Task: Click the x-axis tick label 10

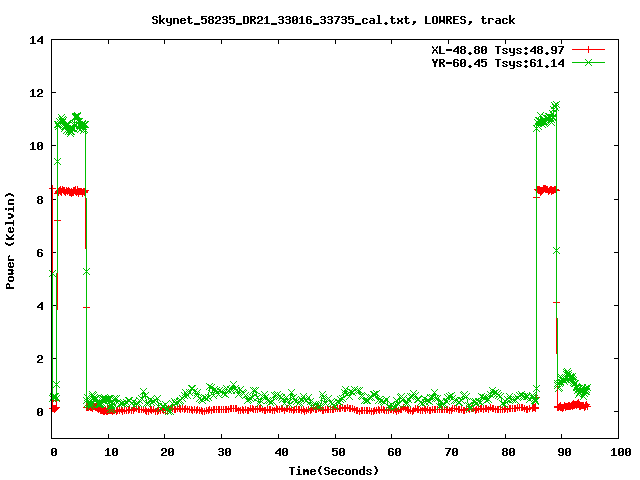Action: pos(111,452)
